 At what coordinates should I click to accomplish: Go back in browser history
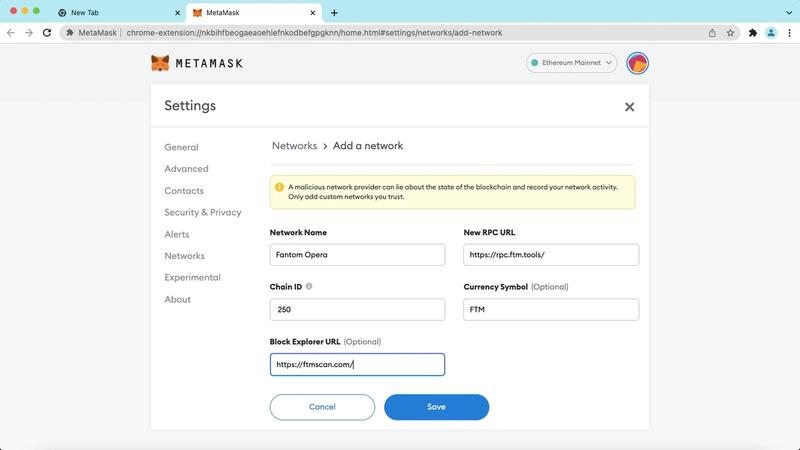(x=11, y=33)
